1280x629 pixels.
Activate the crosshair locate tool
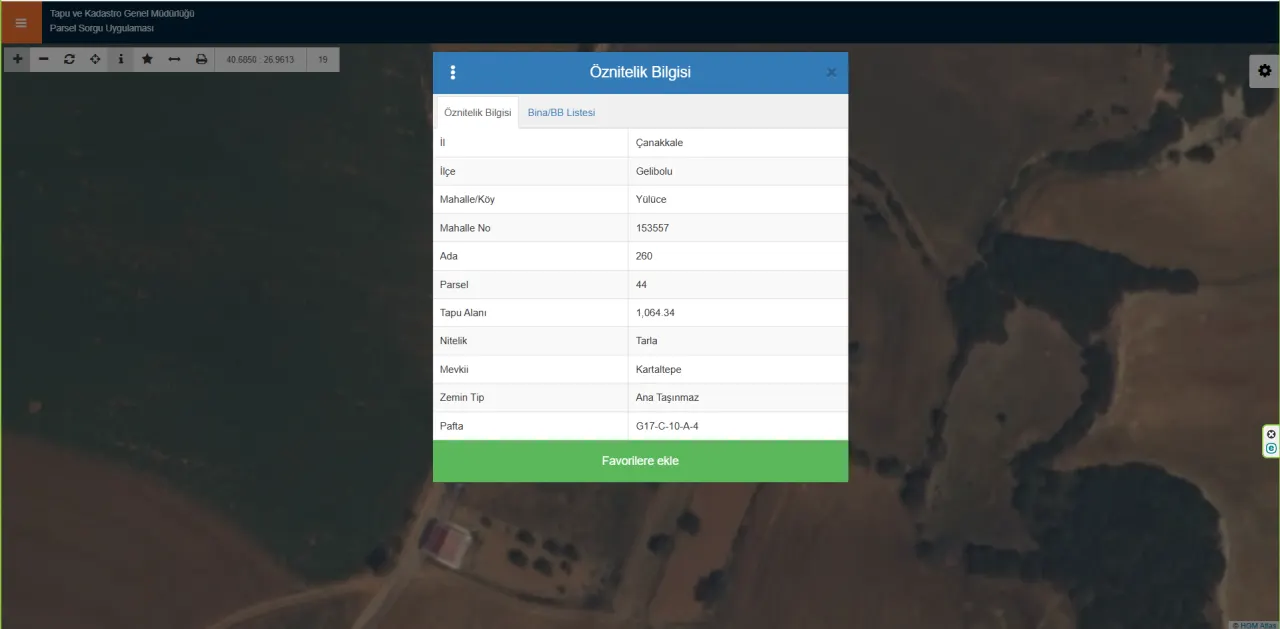[x=95, y=59]
